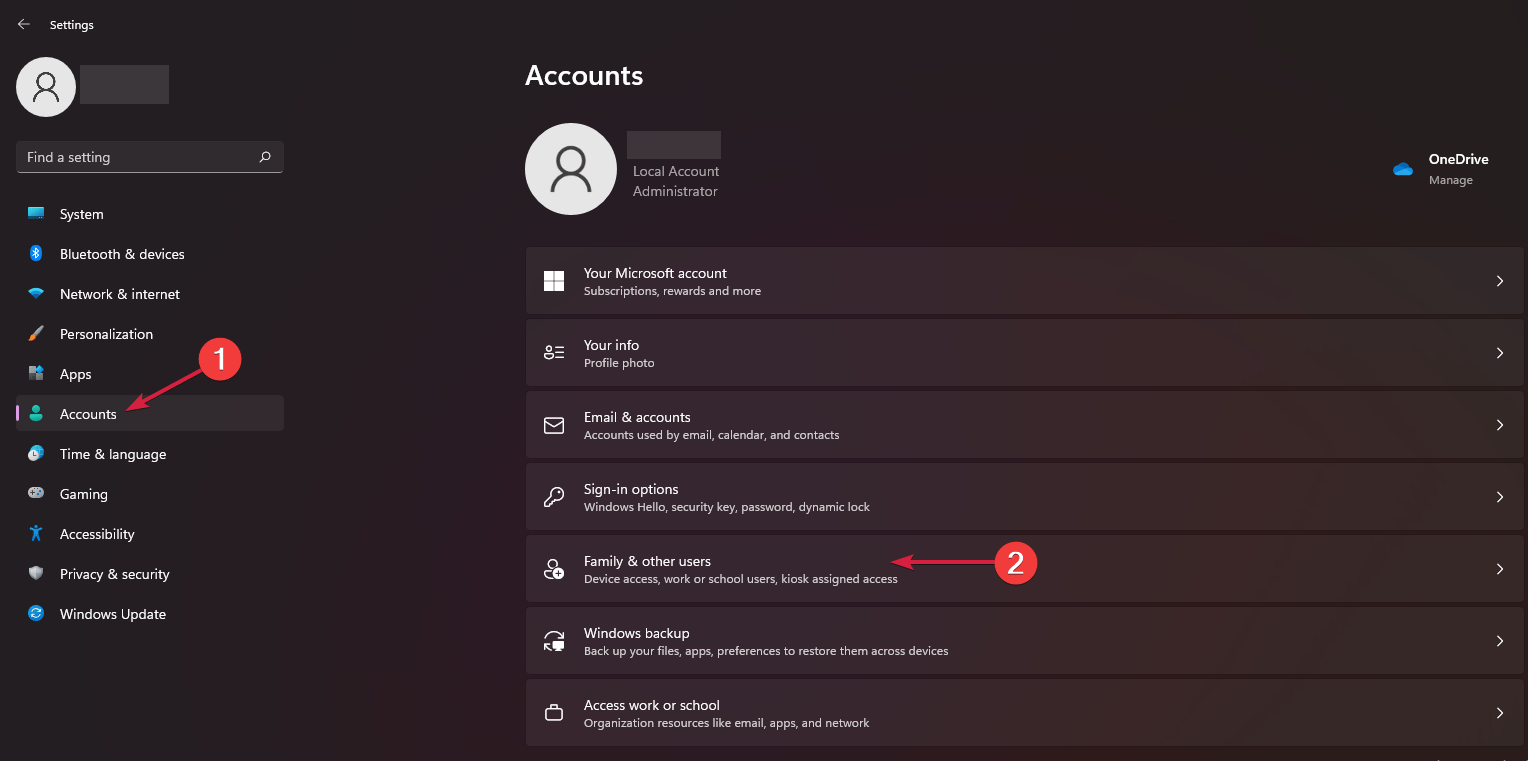Click the sidebar user avatar picture
1528x761 pixels.
(x=46, y=87)
